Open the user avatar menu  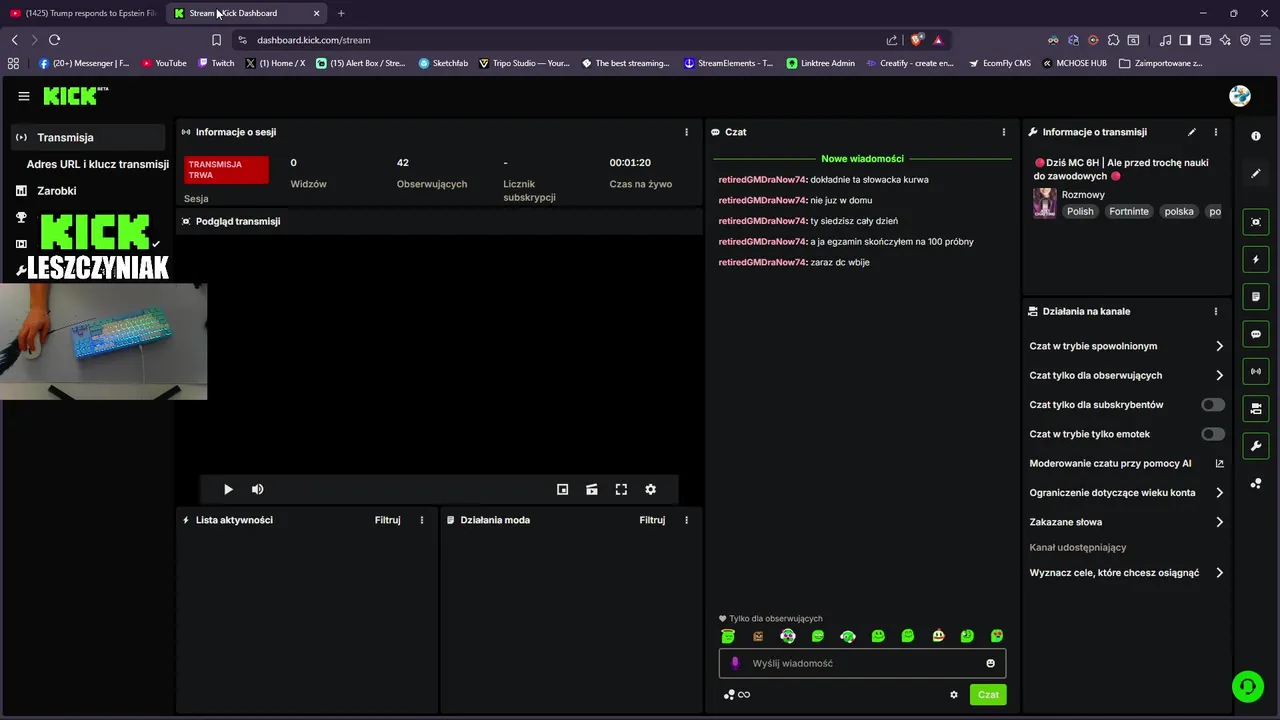point(1240,96)
